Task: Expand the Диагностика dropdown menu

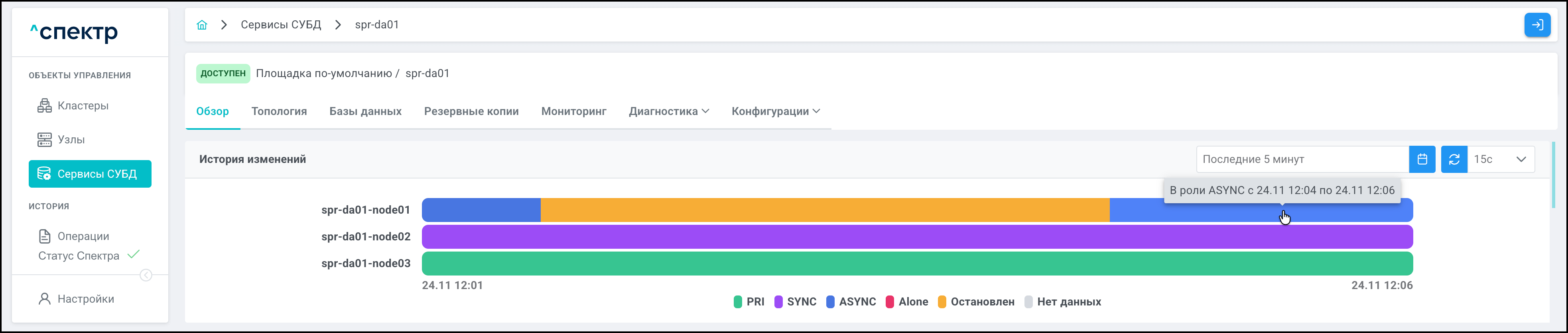Action: click(669, 111)
